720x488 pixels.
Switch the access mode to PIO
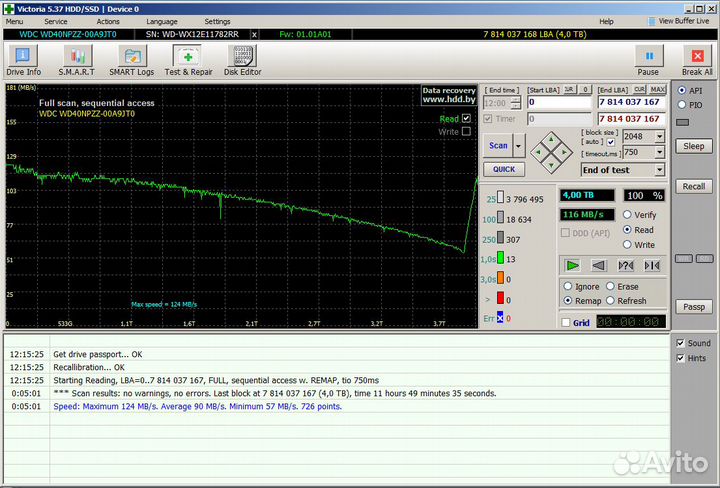point(682,104)
